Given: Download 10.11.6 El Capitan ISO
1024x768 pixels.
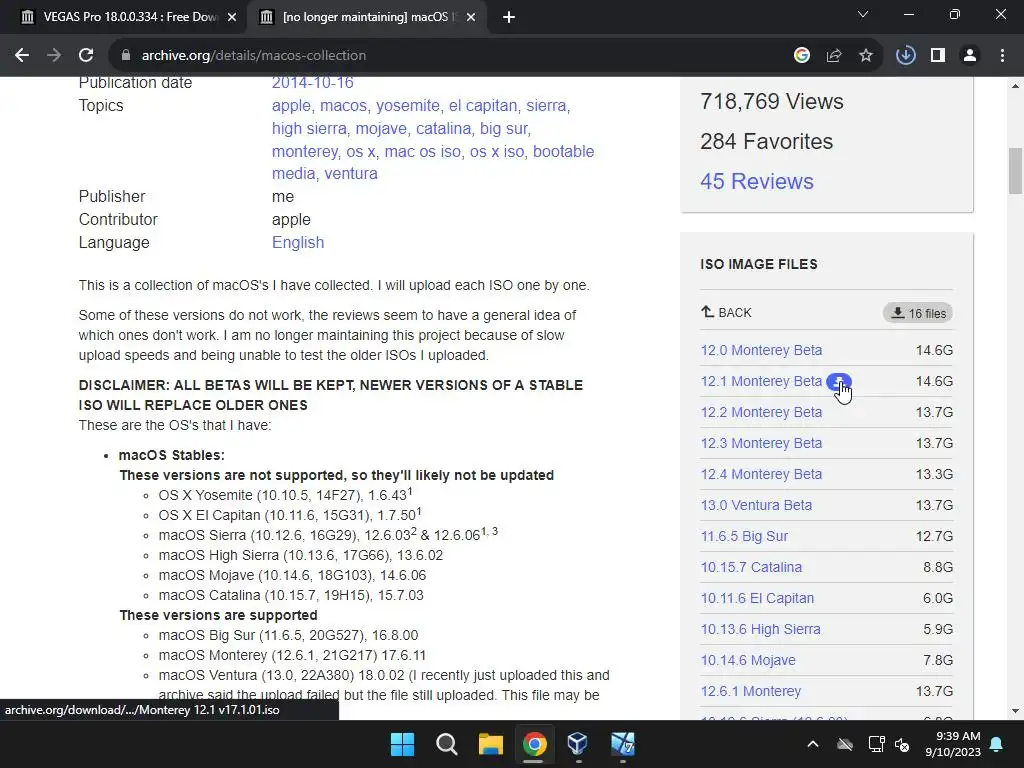Looking at the screenshot, I should (x=758, y=599).
